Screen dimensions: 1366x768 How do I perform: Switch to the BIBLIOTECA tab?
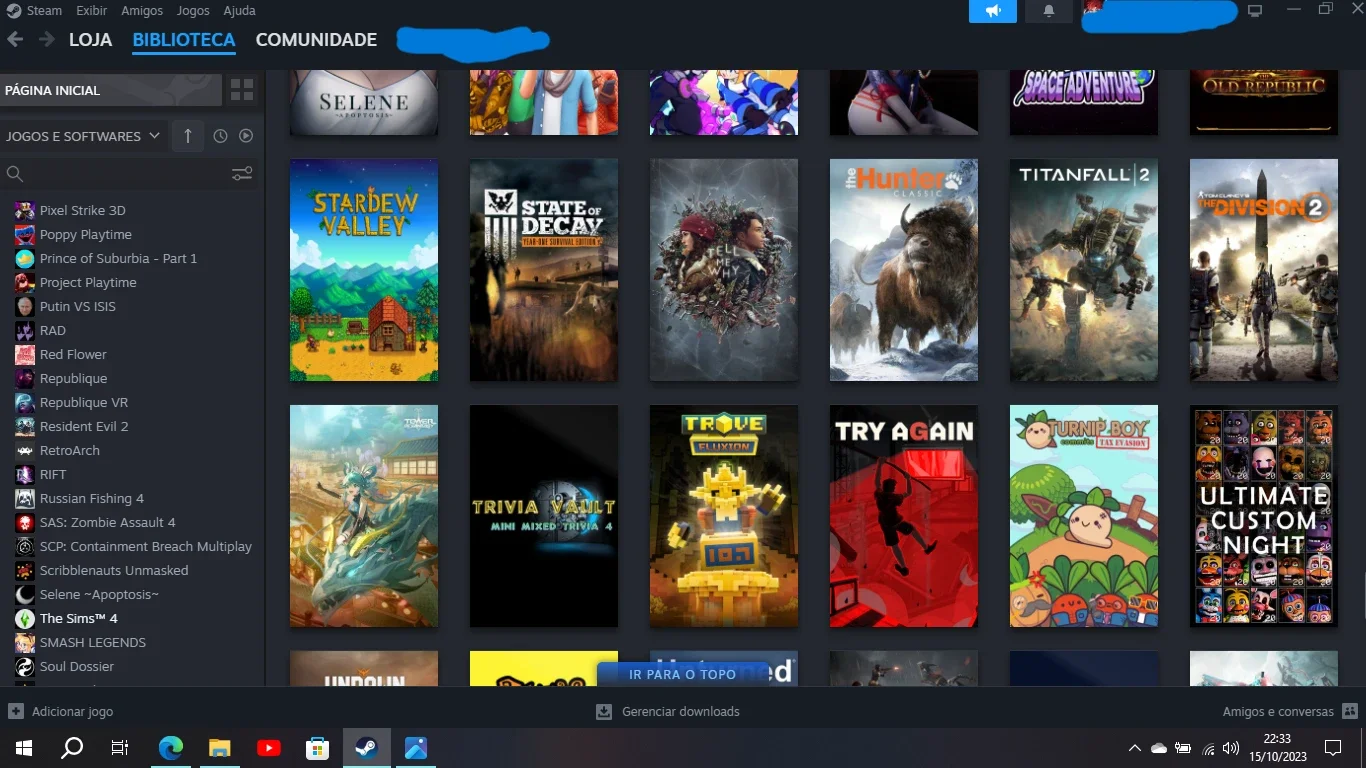coord(184,40)
